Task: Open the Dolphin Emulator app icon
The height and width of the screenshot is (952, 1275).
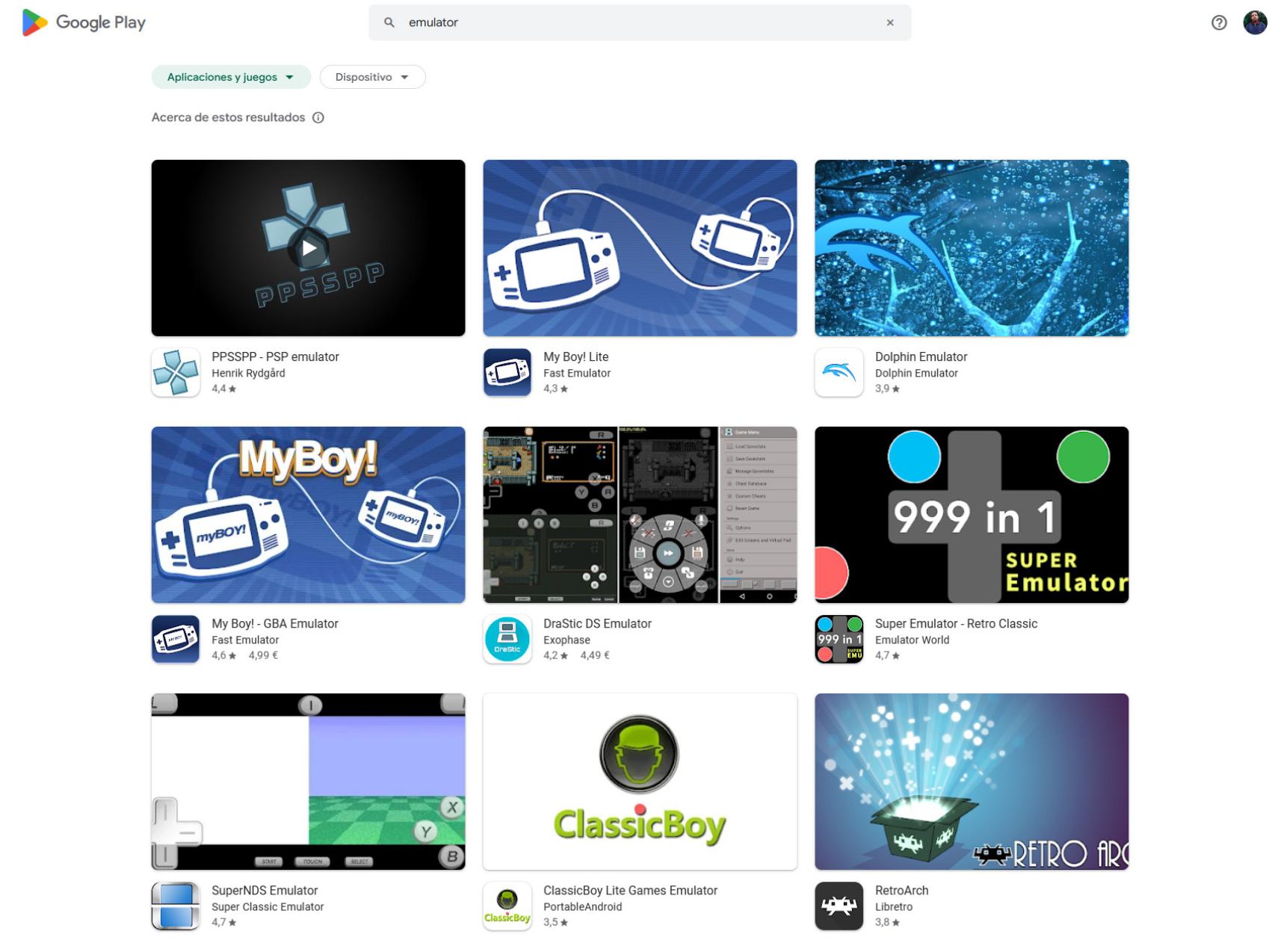Action: pyautogui.click(x=839, y=372)
